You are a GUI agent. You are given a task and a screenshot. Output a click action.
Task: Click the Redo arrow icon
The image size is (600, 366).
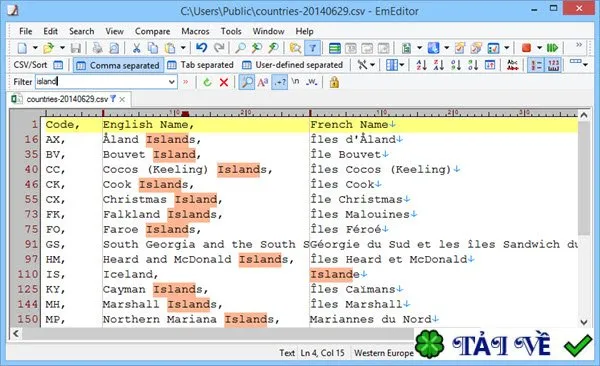(x=219, y=48)
